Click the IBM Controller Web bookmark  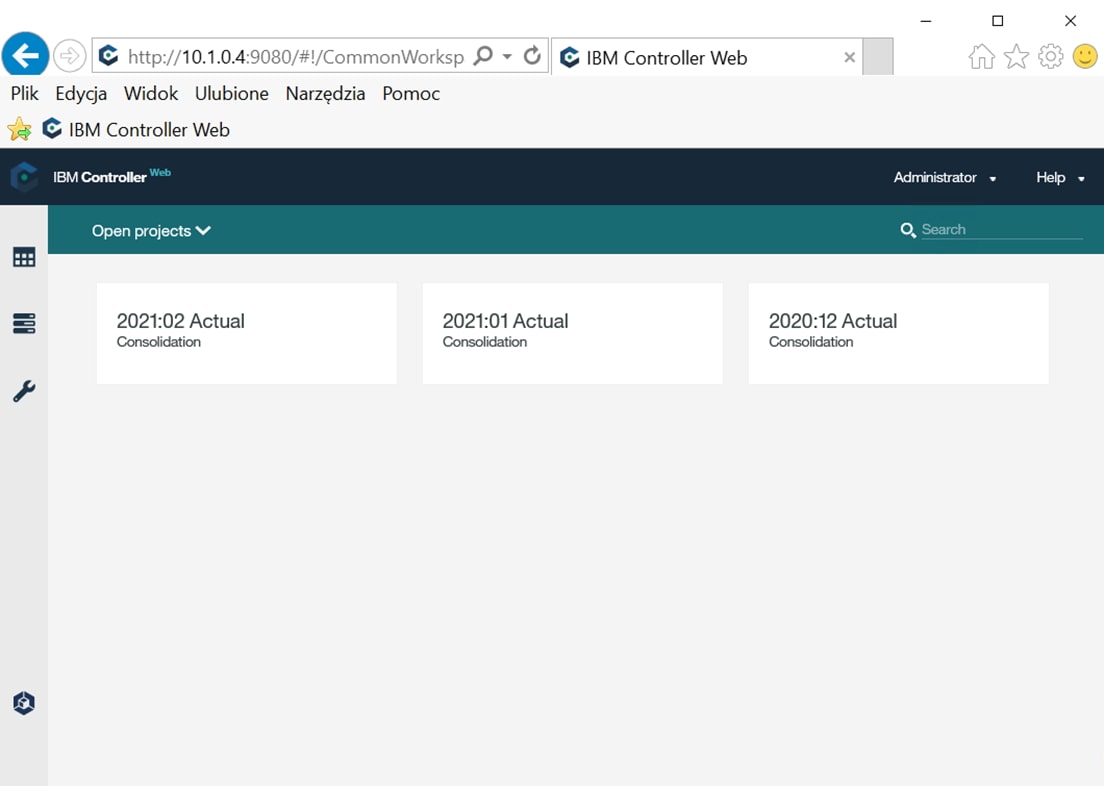137,130
